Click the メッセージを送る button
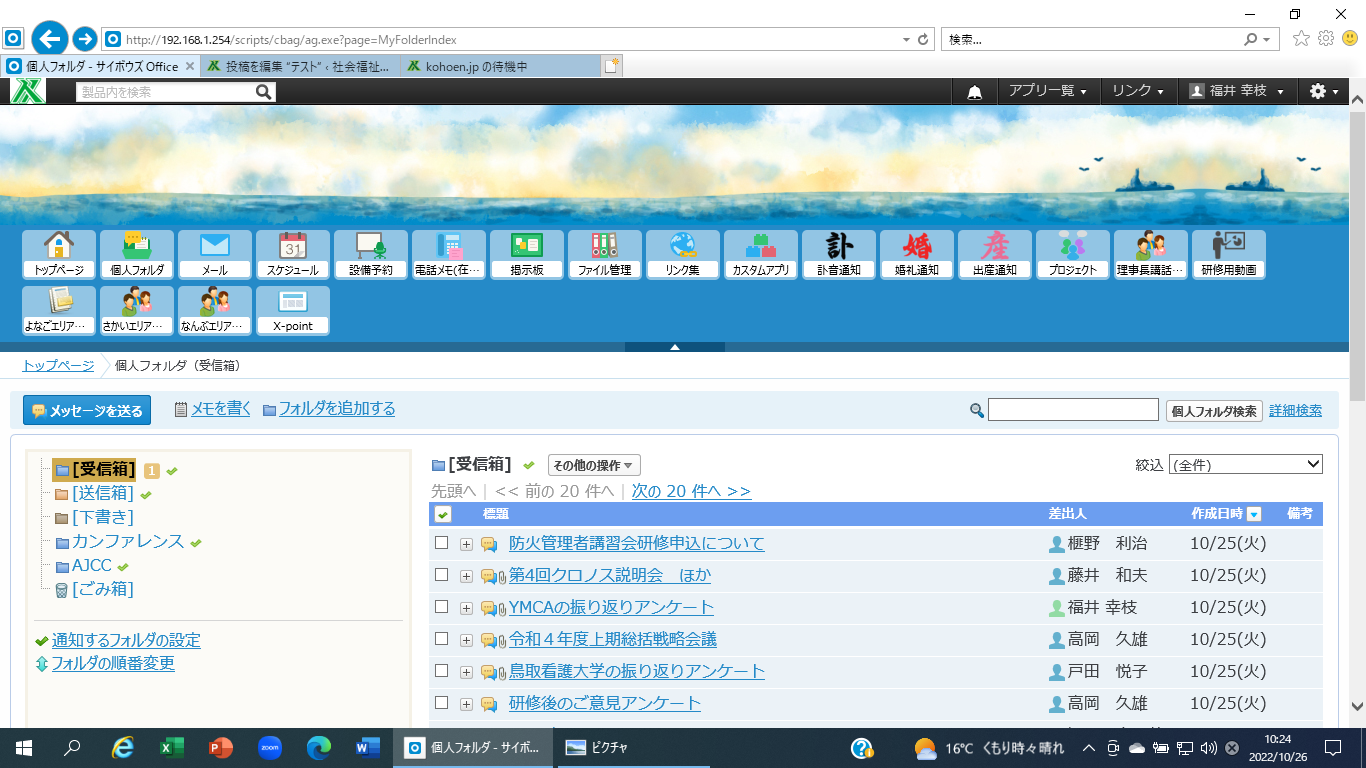The image size is (1366, 768). click(87, 410)
